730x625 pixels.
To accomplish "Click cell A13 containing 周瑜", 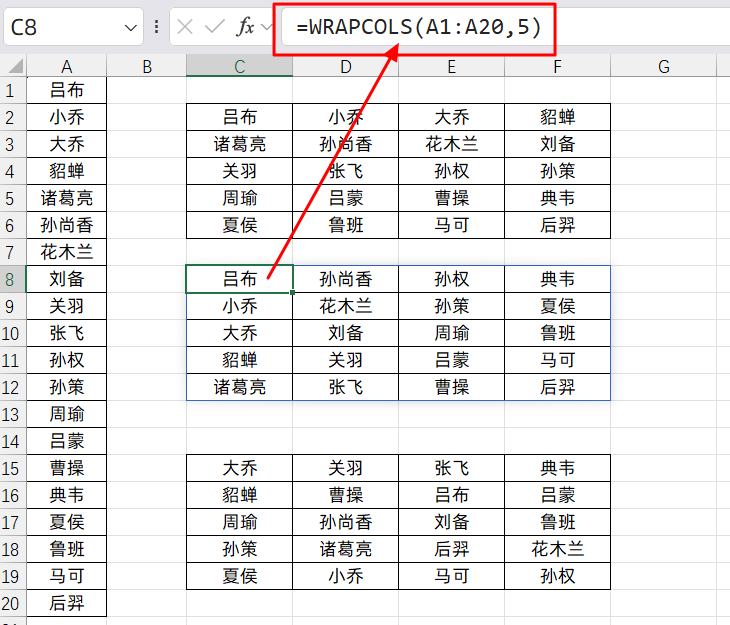I will coord(67,414).
